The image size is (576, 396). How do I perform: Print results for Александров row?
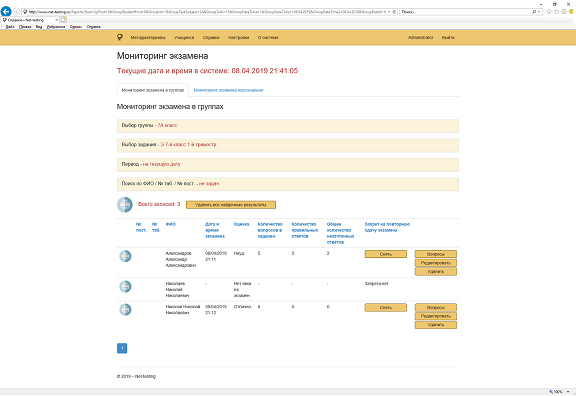pos(125,256)
